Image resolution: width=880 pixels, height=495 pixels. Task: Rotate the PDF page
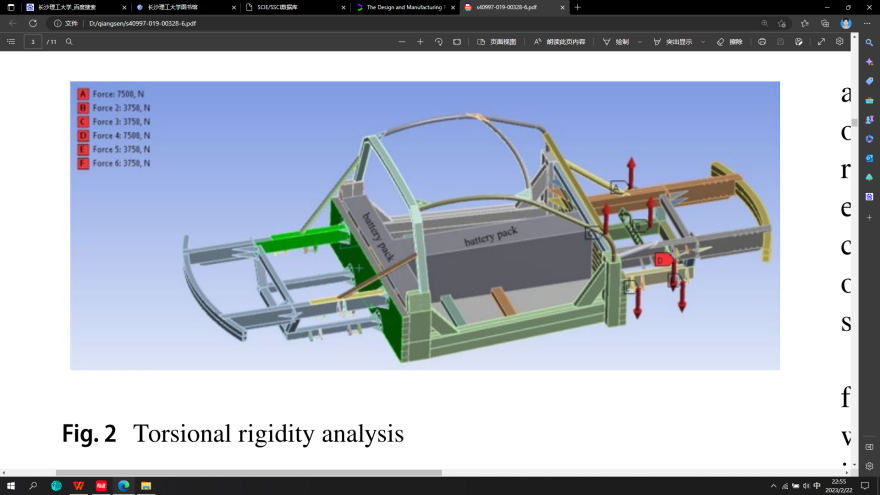click(438, 42)
